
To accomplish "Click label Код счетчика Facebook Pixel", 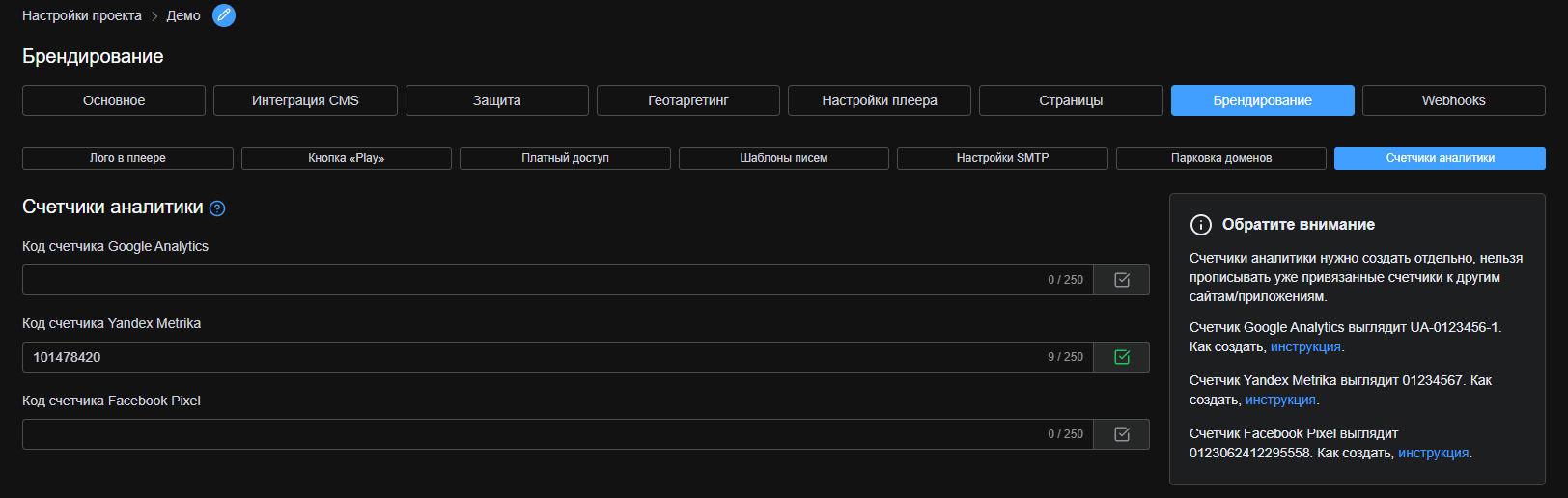I will [x=111, y=401].
